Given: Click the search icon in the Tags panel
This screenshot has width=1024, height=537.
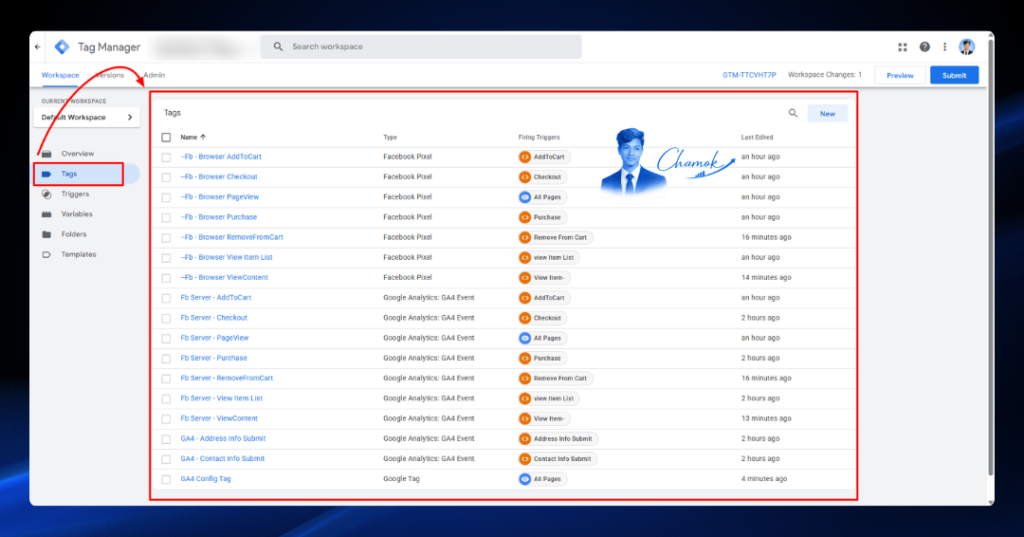Looking at the screenshot, I should point(793,113).
